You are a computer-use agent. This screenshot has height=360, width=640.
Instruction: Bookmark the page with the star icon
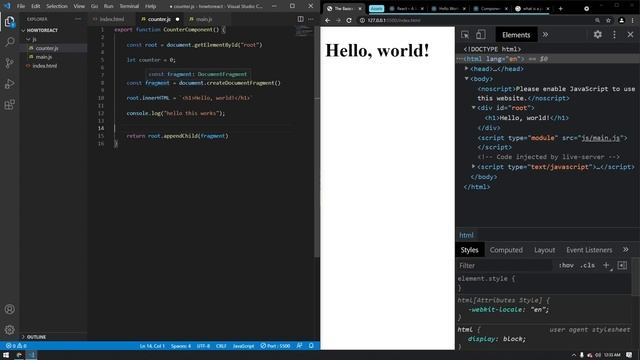(608, 20)
